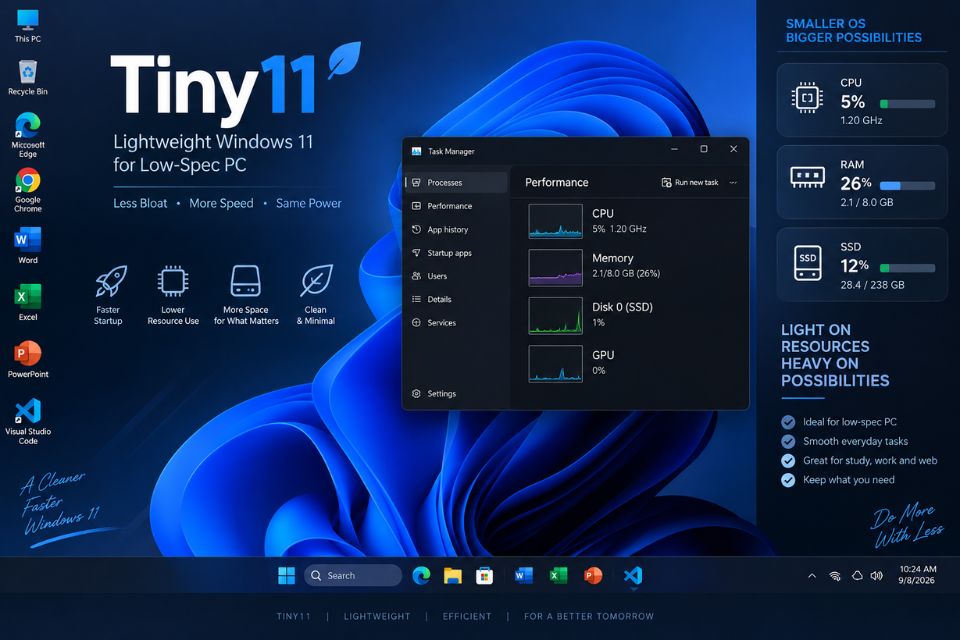Viewport: 960px width, 640px height.
Task: Open VS Code from the taskbar
Action: click(x=633, y=576)
